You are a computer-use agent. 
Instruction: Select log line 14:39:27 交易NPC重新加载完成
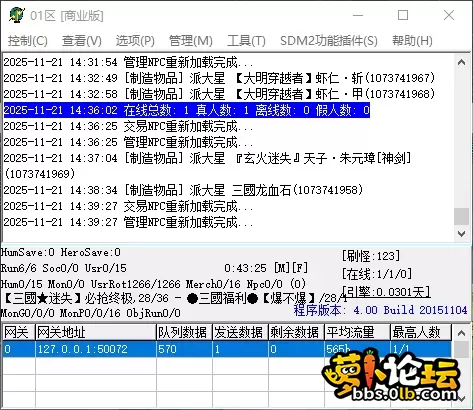128,206
